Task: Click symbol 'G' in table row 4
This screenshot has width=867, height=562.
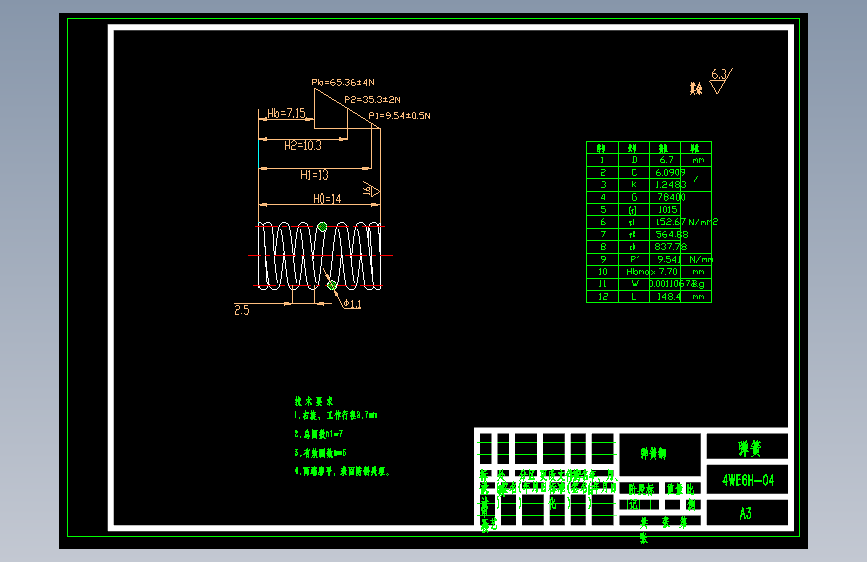Action: pyautogui.click(x=634, y=197)
